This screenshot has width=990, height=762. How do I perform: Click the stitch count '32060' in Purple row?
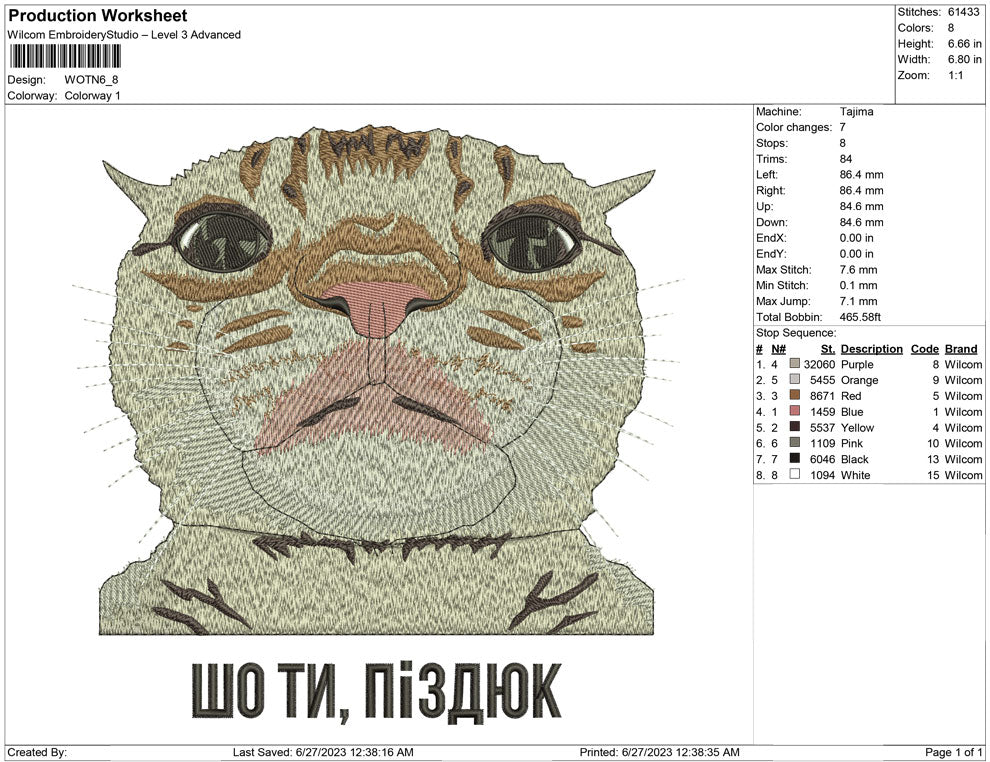coord(819,364)
